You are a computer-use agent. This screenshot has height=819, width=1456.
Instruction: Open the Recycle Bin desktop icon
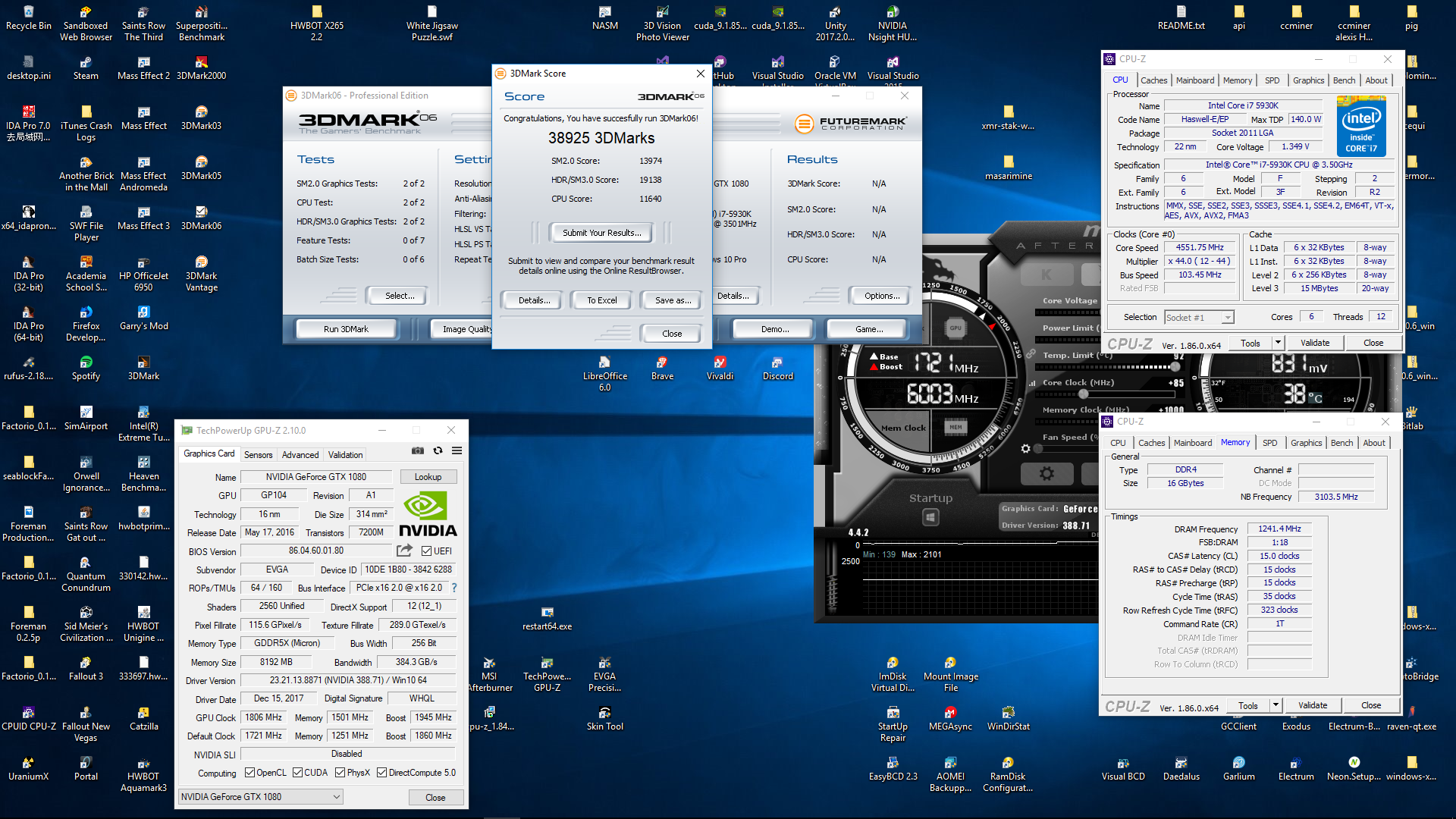[28, 19]
